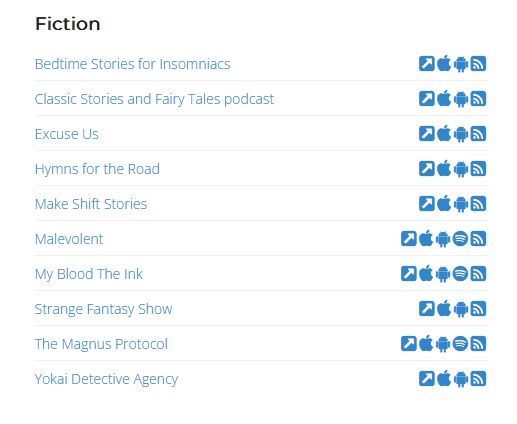Screen dimensions: 517x424
Task: Open the Malevolent podcast link
Action: pyautogui.click(x=69, y=239)
